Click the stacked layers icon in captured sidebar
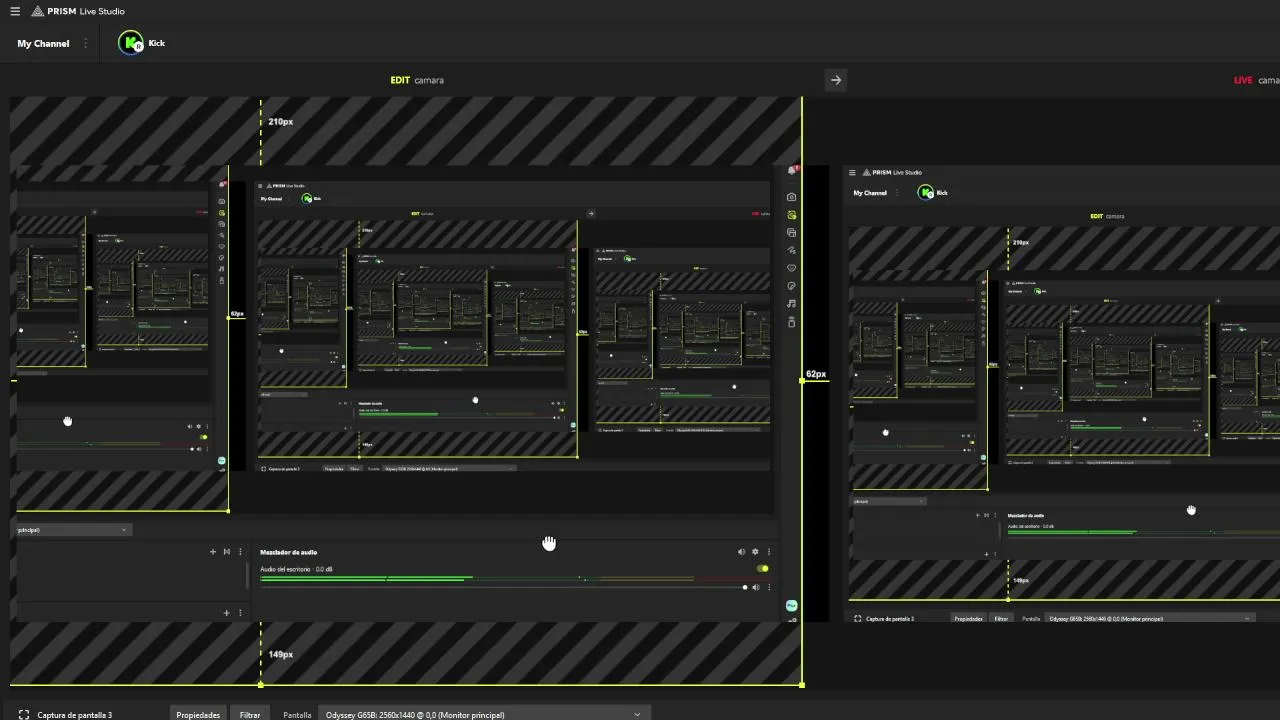 (x=791, y=233)
